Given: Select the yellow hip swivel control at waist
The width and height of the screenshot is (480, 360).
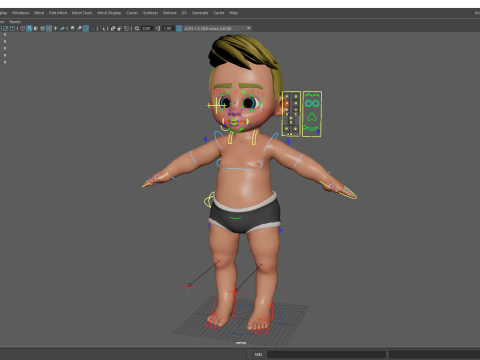Looking at the screenshot, I should pyautogui.click(x=209, y=200).
